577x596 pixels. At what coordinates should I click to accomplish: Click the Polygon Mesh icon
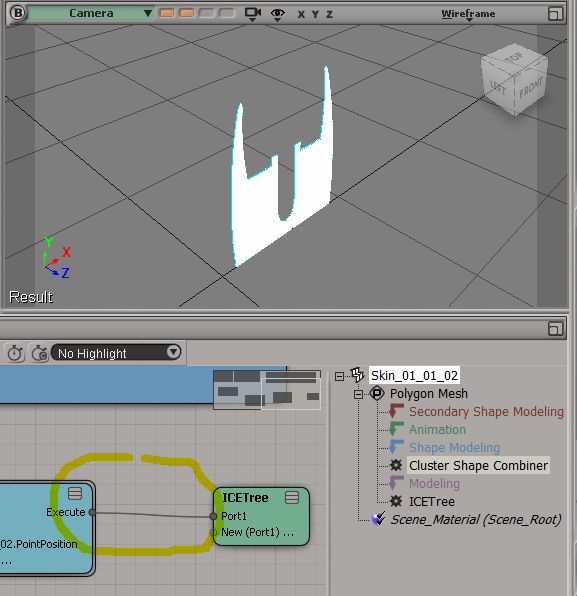click(377, 393)
